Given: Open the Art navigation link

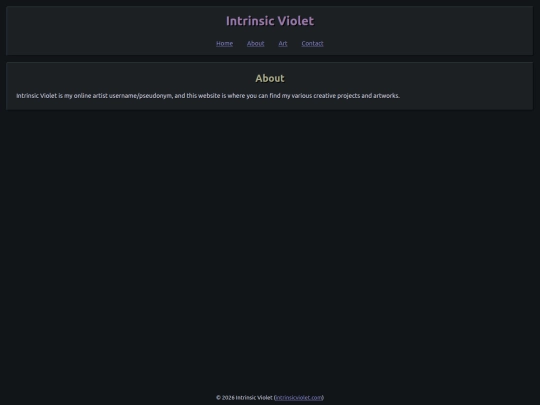Looking at the screenshot, I should tap(282, 43).
